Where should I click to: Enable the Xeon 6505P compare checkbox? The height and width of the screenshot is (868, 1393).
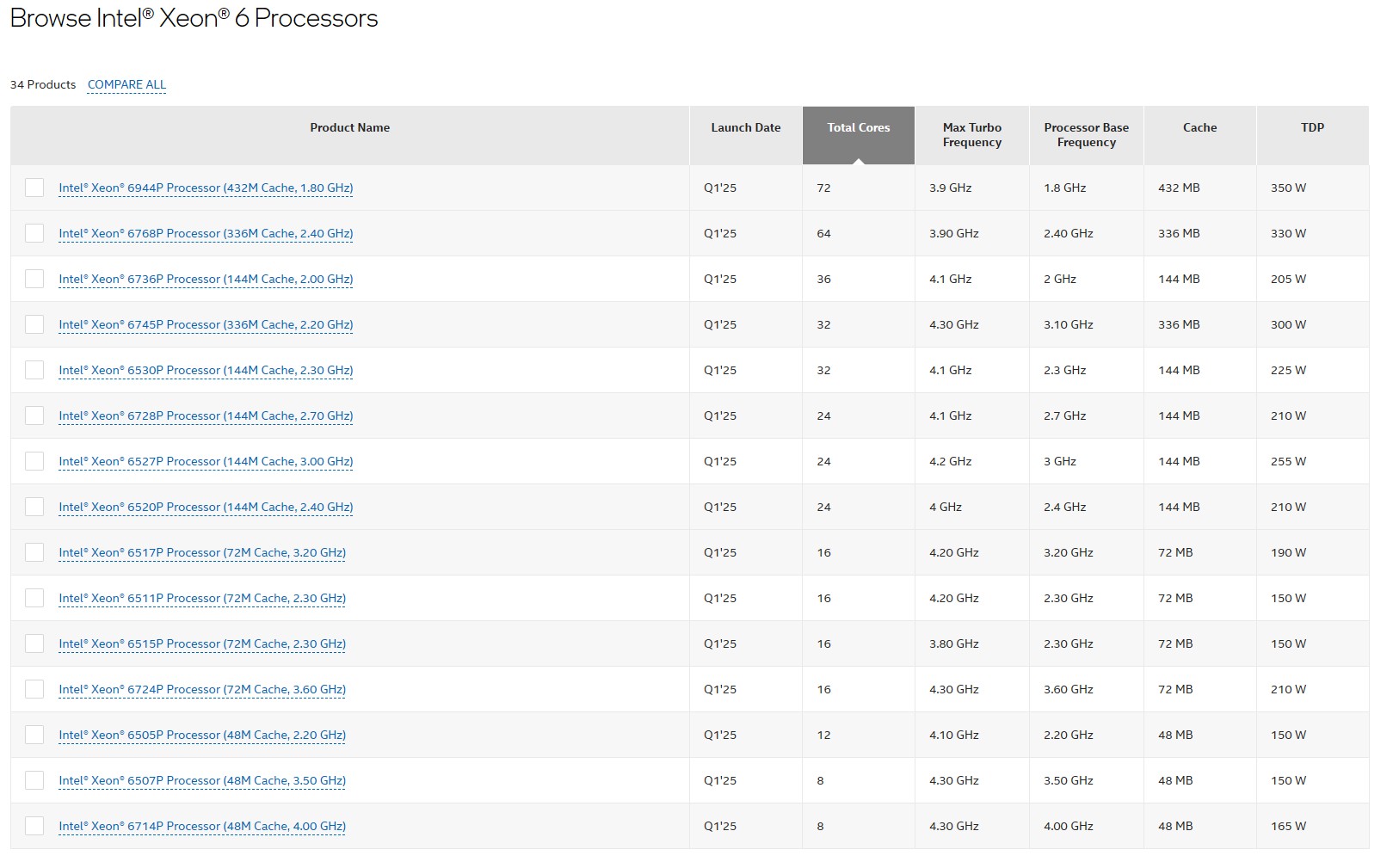(x=34, y=735)
